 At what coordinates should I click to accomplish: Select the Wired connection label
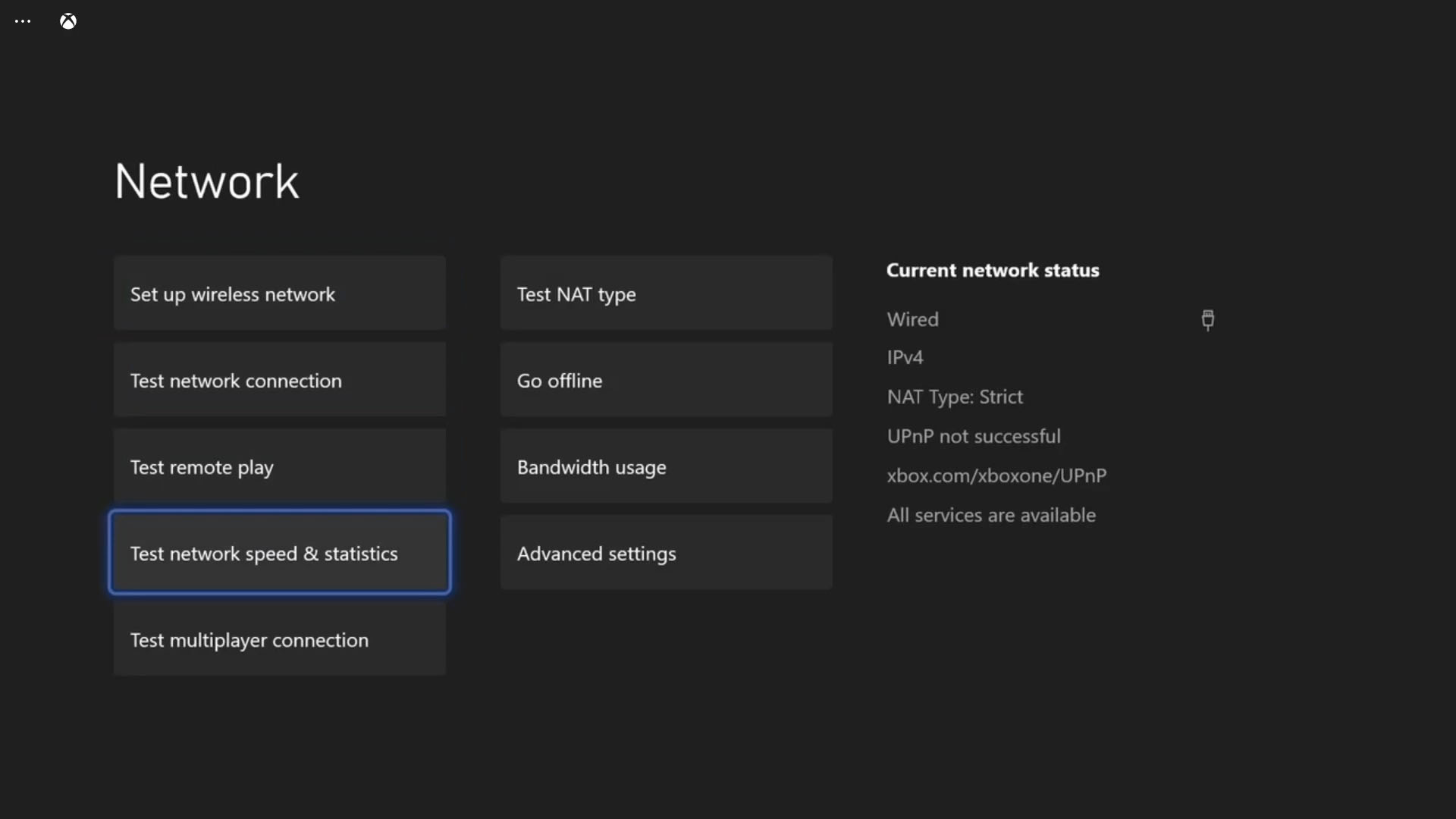click(x=912, y=319)
